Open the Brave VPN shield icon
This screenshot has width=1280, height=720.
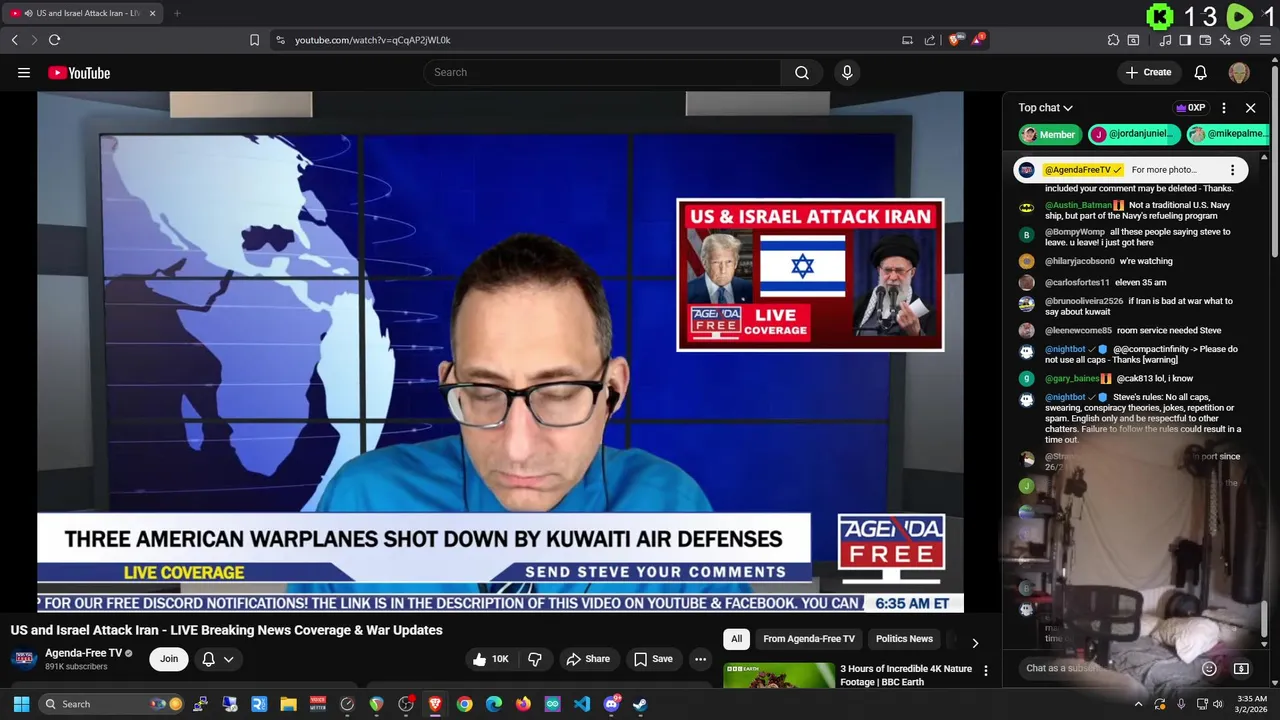1245,40
